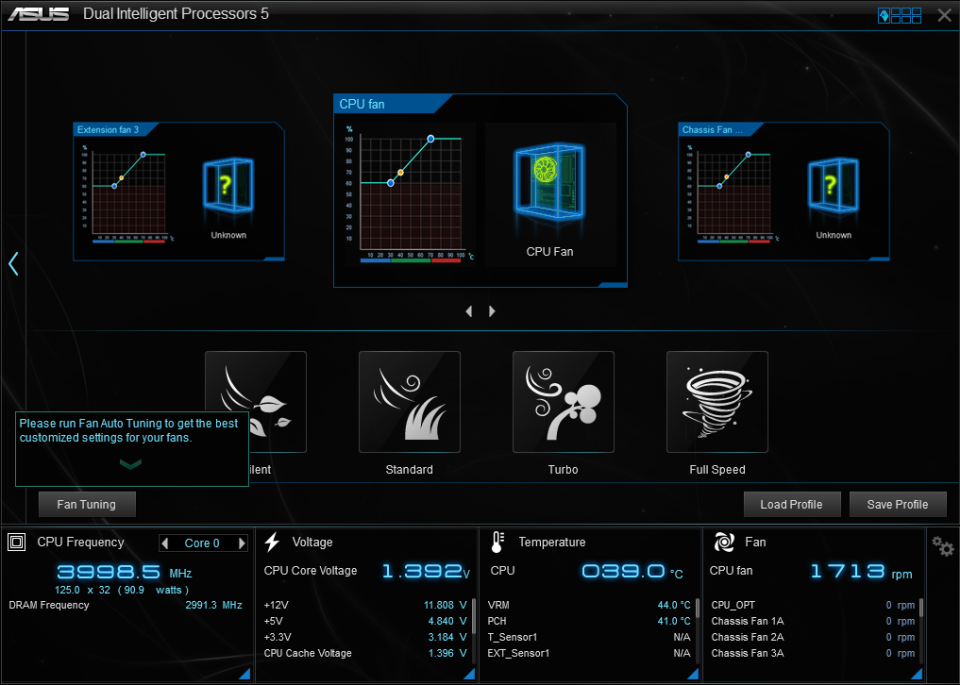Click the Fan Tuning button
The image size is (960, 685).
point(87,504)
